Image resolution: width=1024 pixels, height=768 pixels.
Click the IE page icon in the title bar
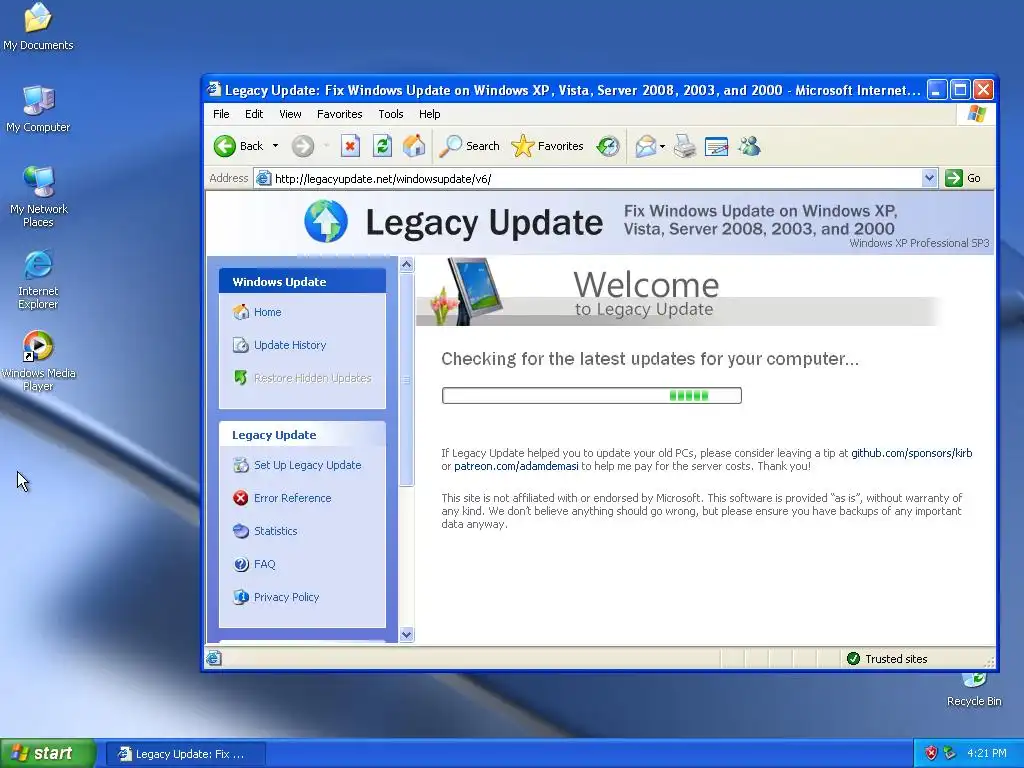[x=214, y=89]
